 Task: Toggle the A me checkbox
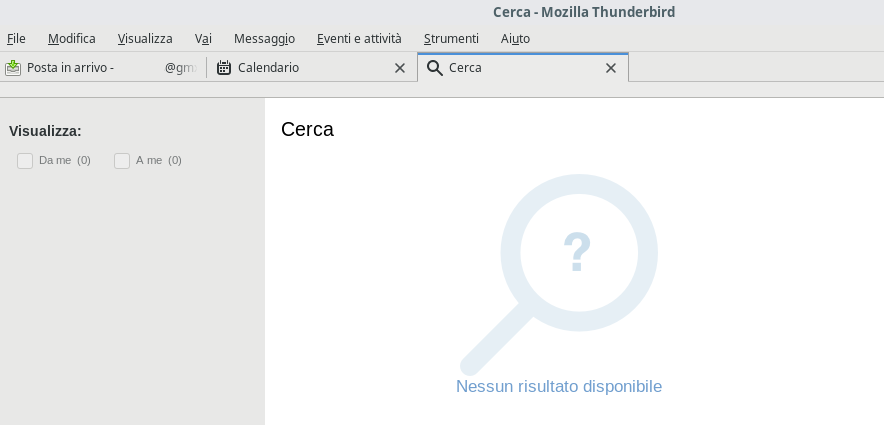(x=122, y=161)
